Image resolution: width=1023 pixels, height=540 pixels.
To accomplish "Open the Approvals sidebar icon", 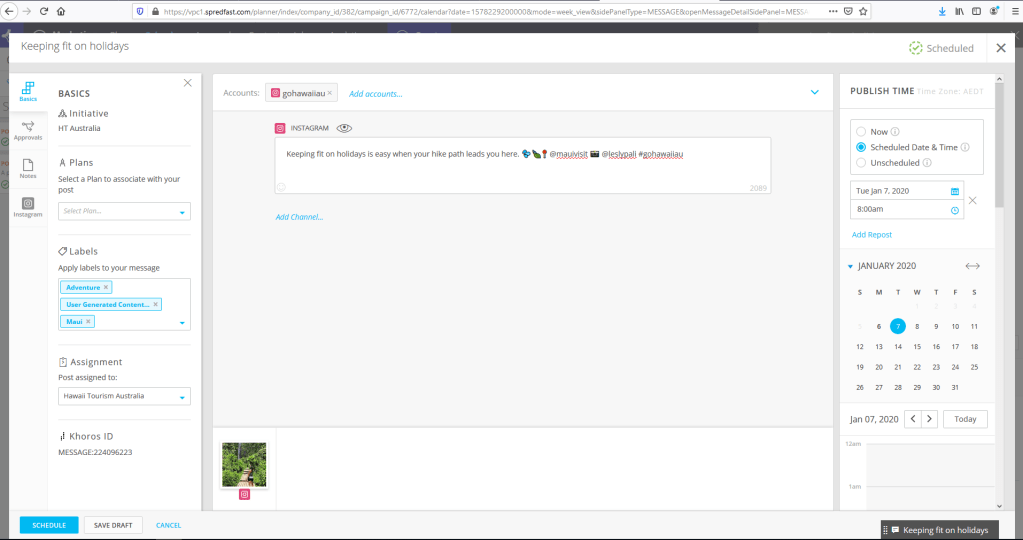I will point(28,128).
